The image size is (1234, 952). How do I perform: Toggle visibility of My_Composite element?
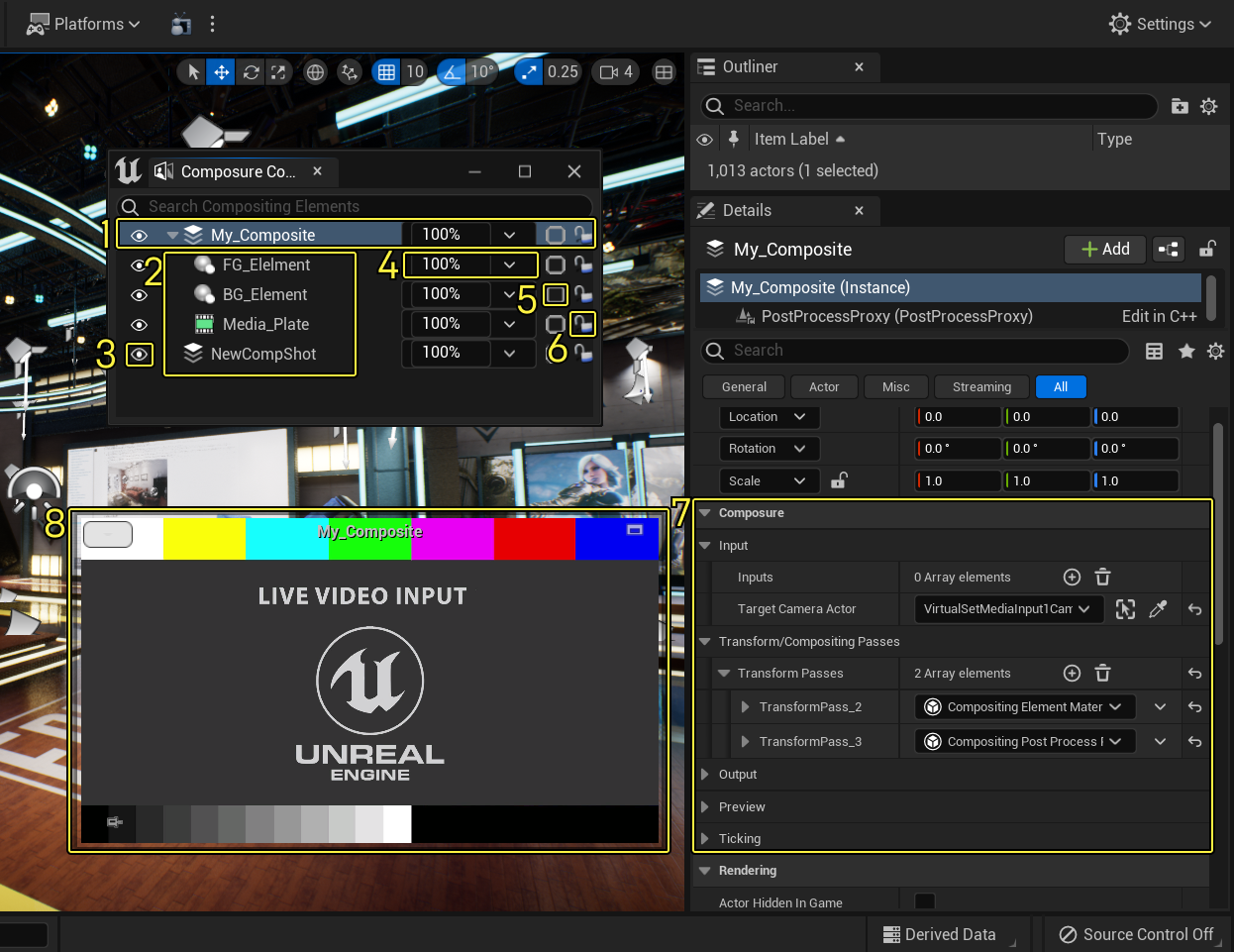(x=140, y=236)
